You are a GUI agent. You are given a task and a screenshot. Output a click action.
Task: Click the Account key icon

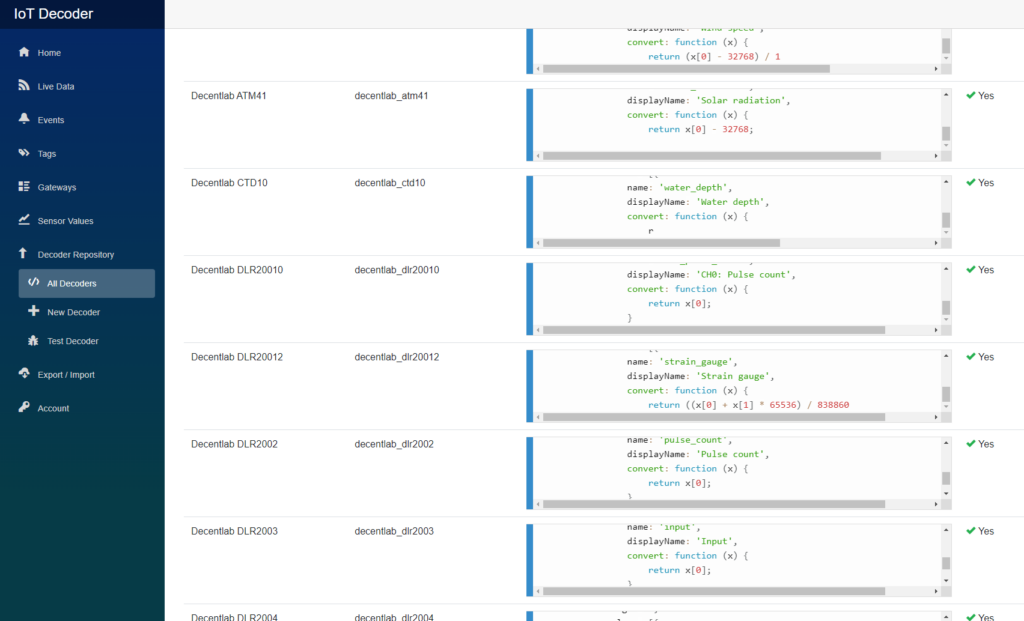[x=24, y=407]
